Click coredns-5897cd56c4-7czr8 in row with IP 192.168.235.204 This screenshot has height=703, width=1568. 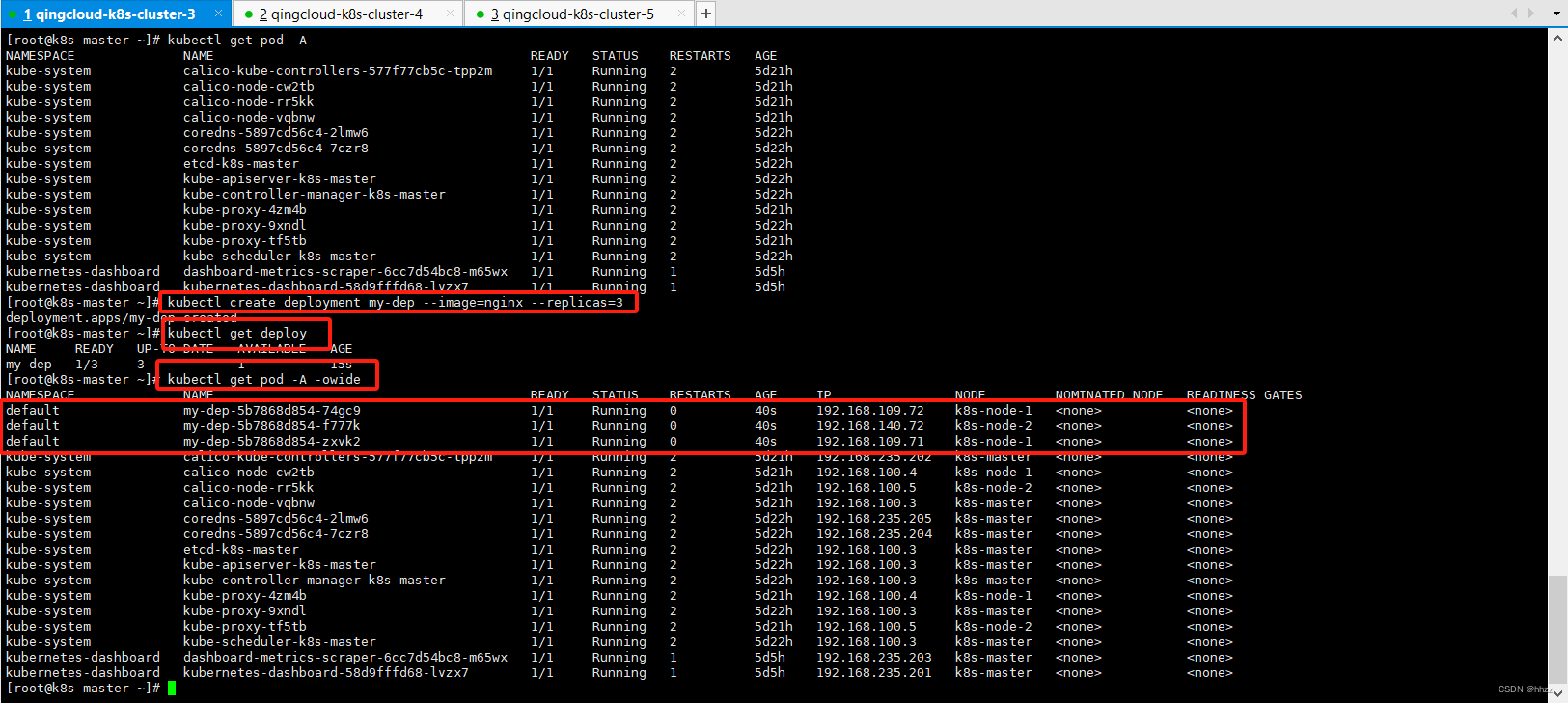click(x=276, y=533)
